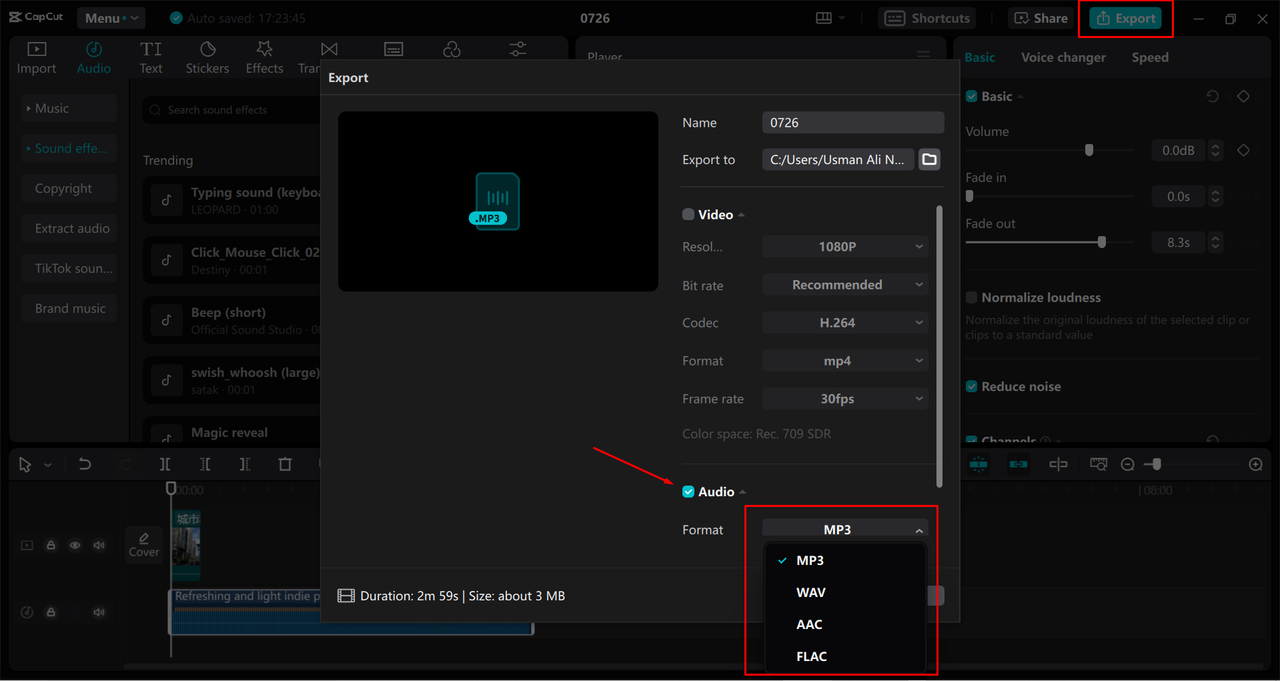Screen dimensions: 1280x681
Task: Expand the Music category in sidebar
Action: [69, 108]
